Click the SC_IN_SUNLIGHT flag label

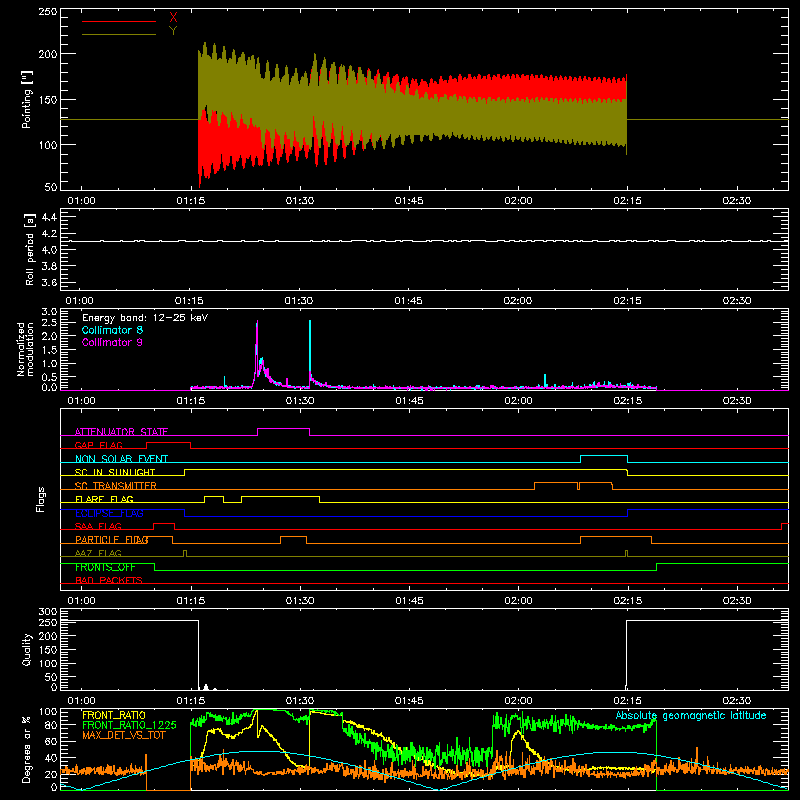[x=115, y=472]
